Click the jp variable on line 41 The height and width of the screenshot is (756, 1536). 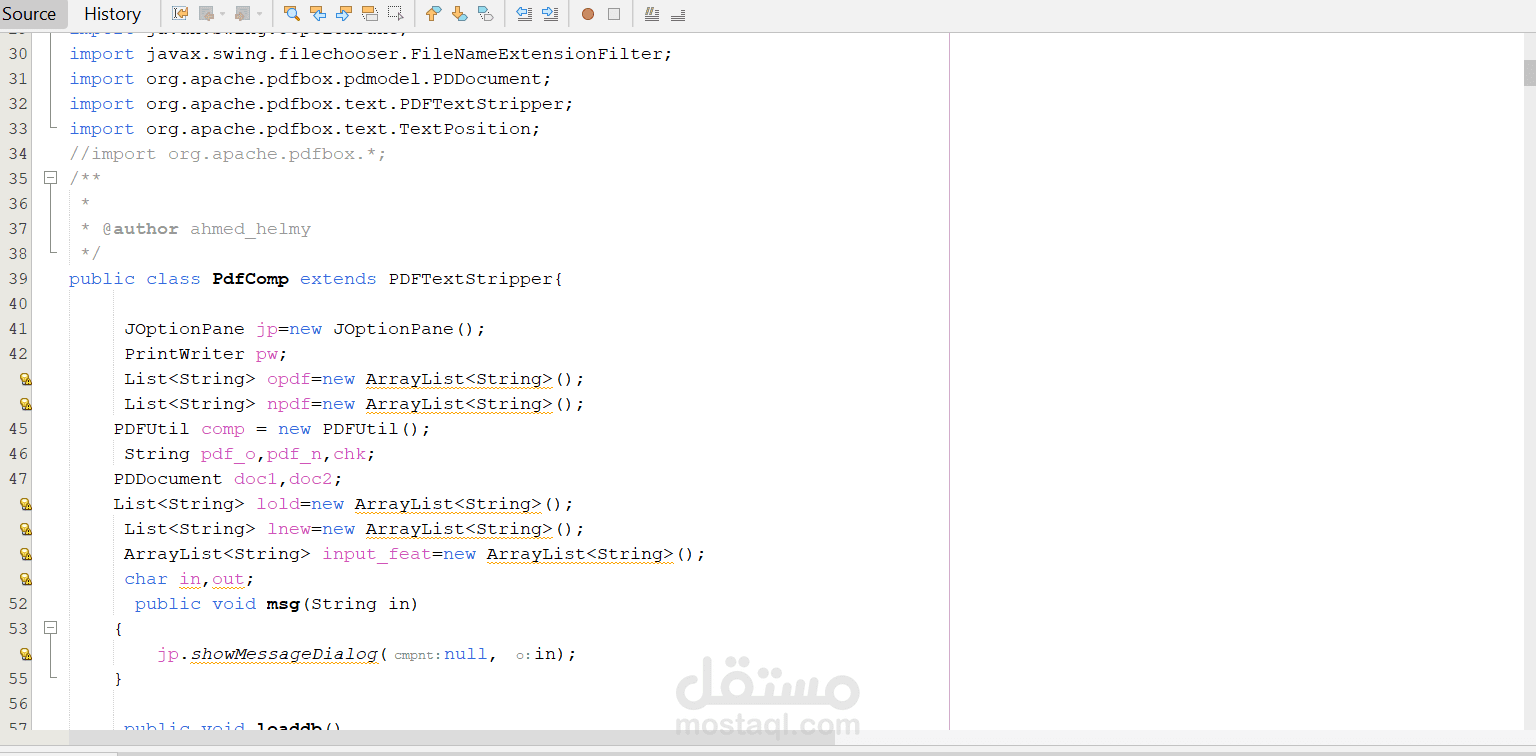pos(266,329)
